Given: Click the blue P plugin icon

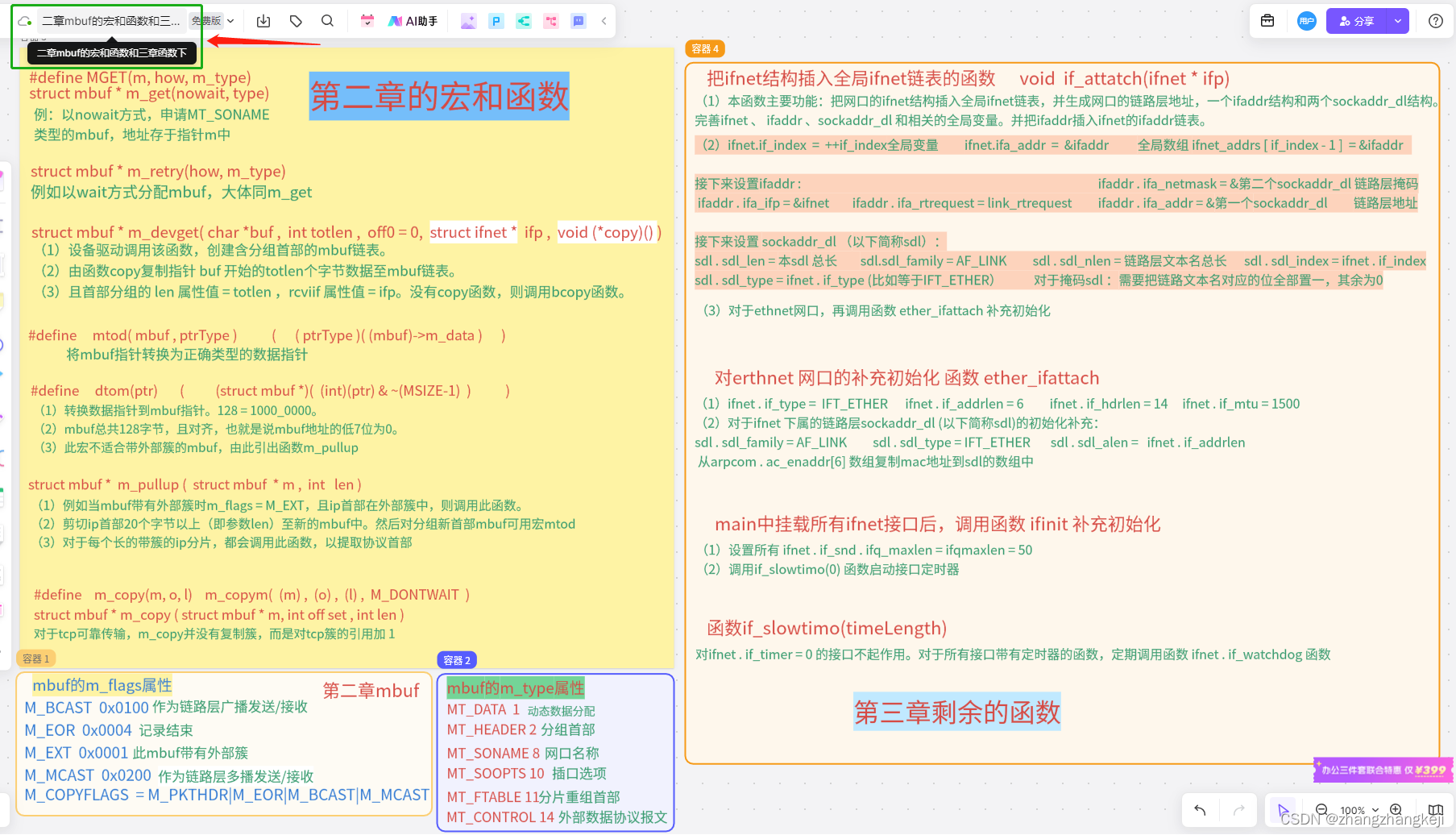Looking at the screenshot, I should coord(496,21).
